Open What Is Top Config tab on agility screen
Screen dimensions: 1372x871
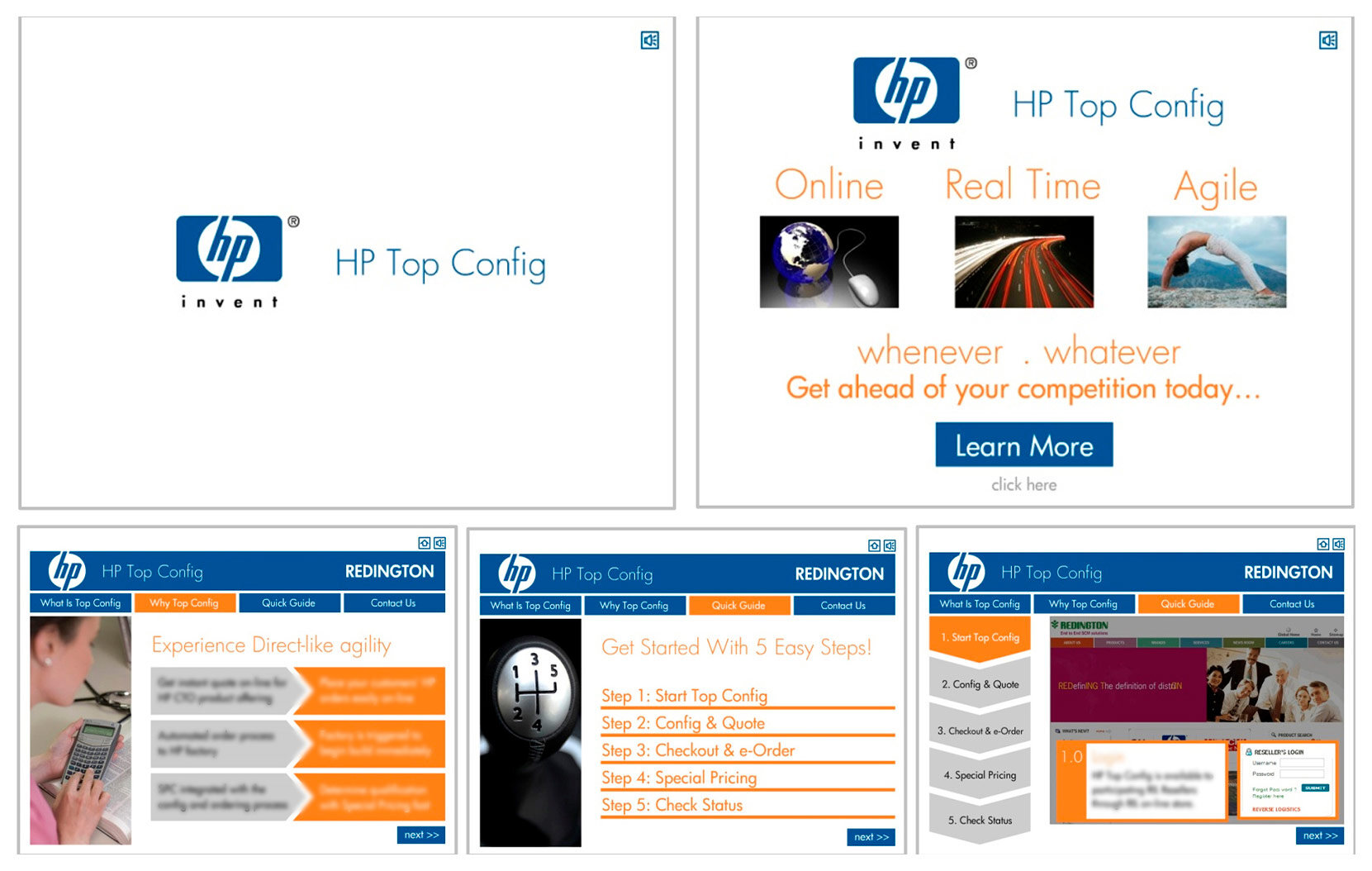point(80,602)
